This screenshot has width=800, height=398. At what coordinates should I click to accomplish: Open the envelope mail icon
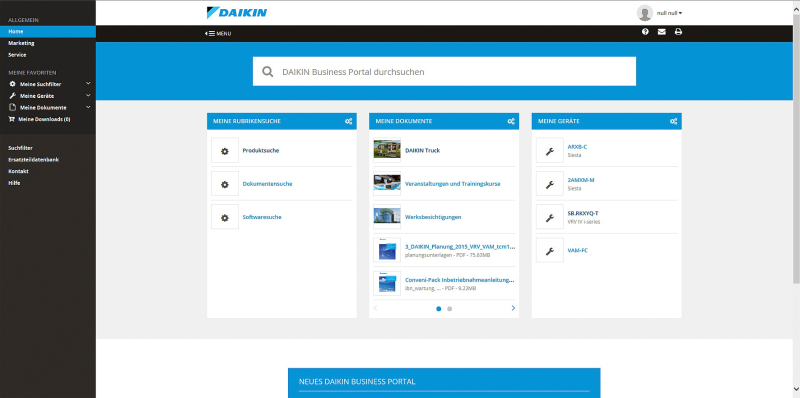(x=662, y=32)
